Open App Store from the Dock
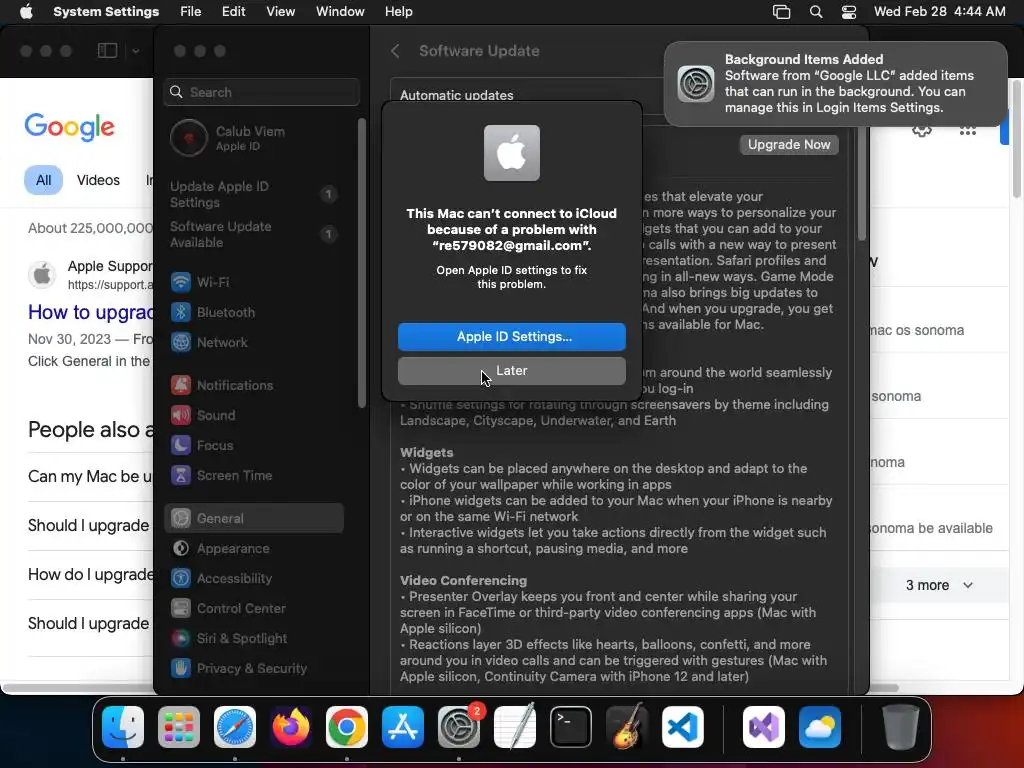1024x768 pixels. coord(403,727)
